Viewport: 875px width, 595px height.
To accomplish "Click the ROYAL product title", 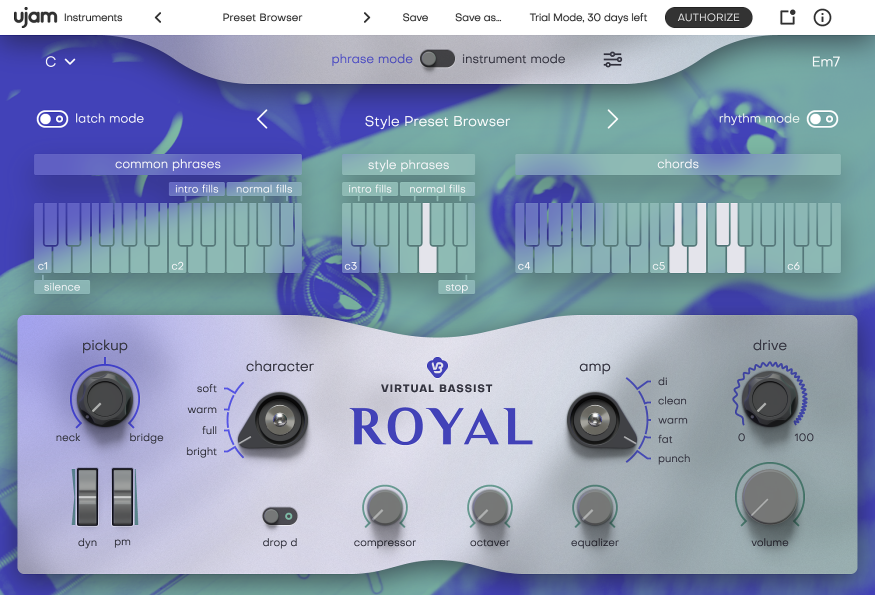I will [441, 427].
